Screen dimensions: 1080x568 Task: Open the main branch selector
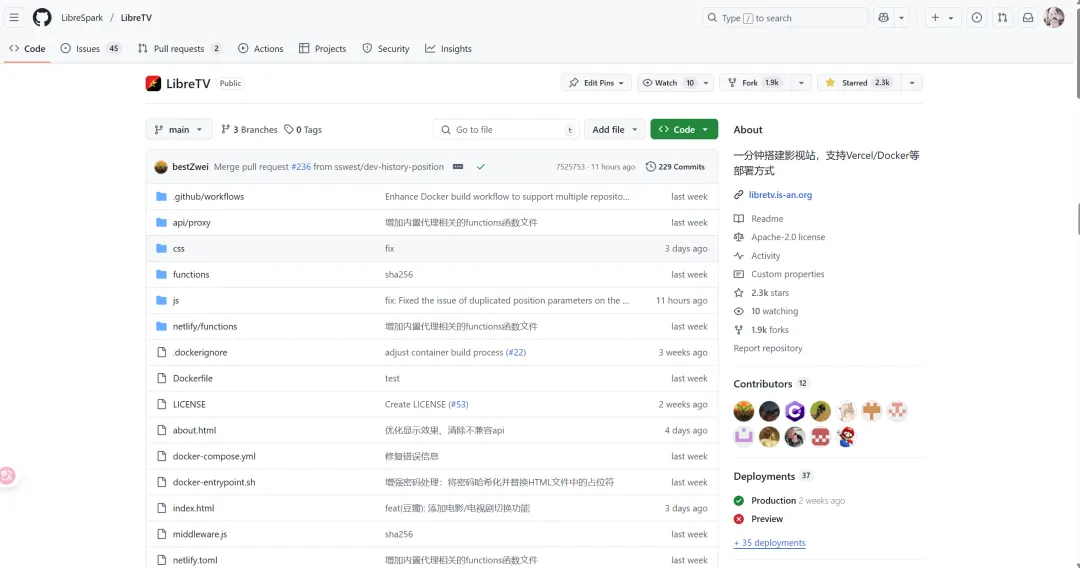tap(179, 129)
